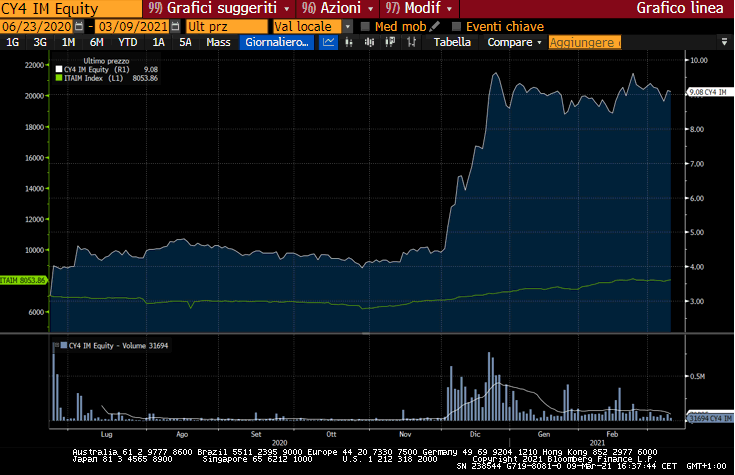Switch to the 6M time range
Screen dimensions: 735x475
[x=96, y=43]
